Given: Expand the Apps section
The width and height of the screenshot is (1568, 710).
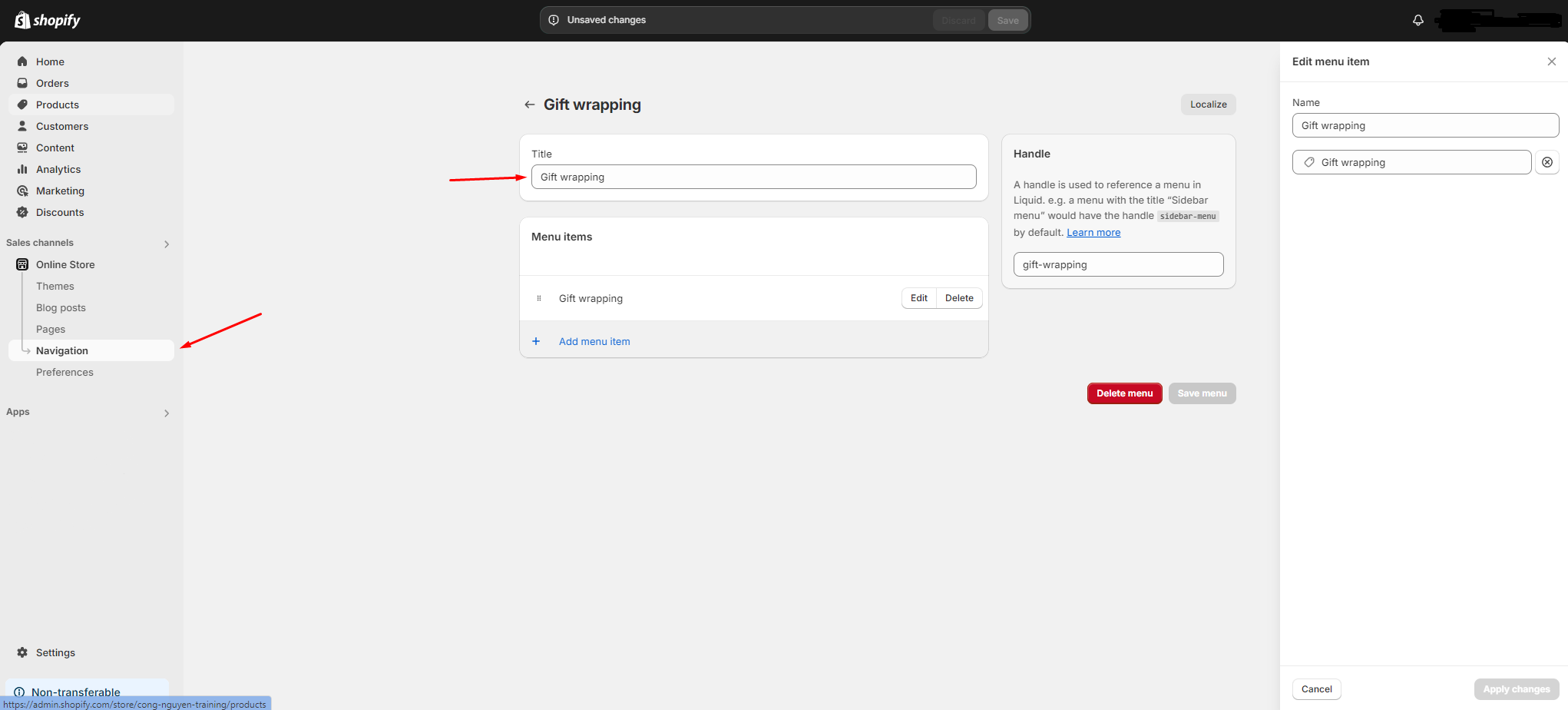Looking at the screenshot, I should tap(167, 413).
